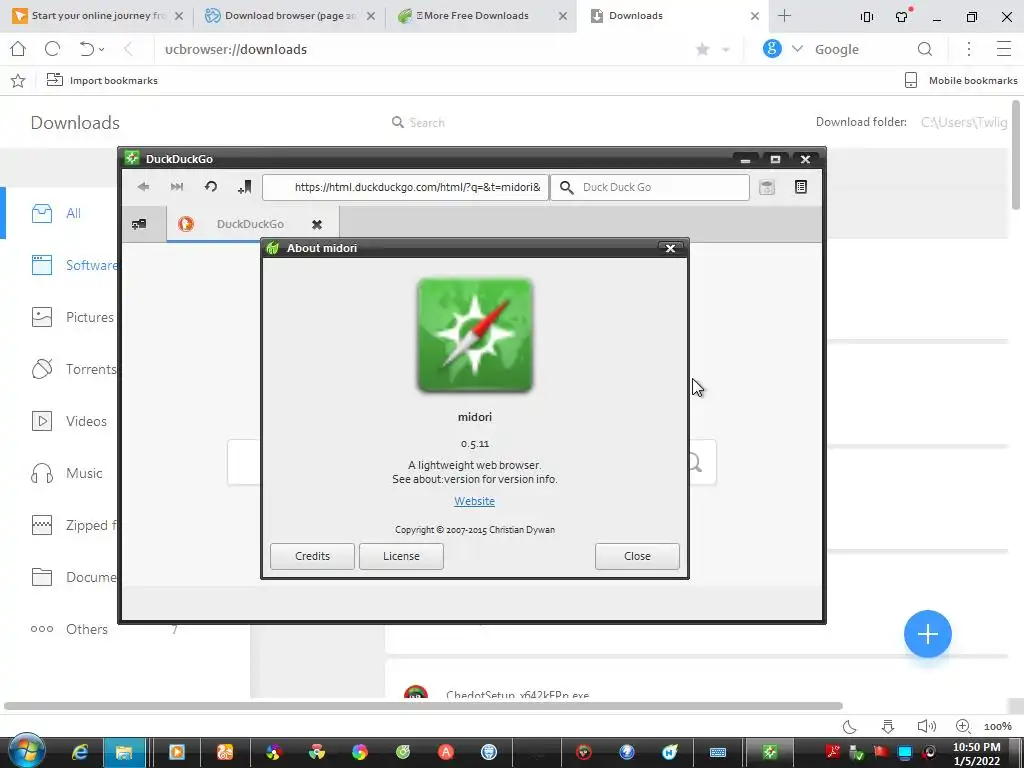The width and height of the screenshot is (1024, 768).
Task: Reload page in Midori toolbar
Action: [210, 187]
